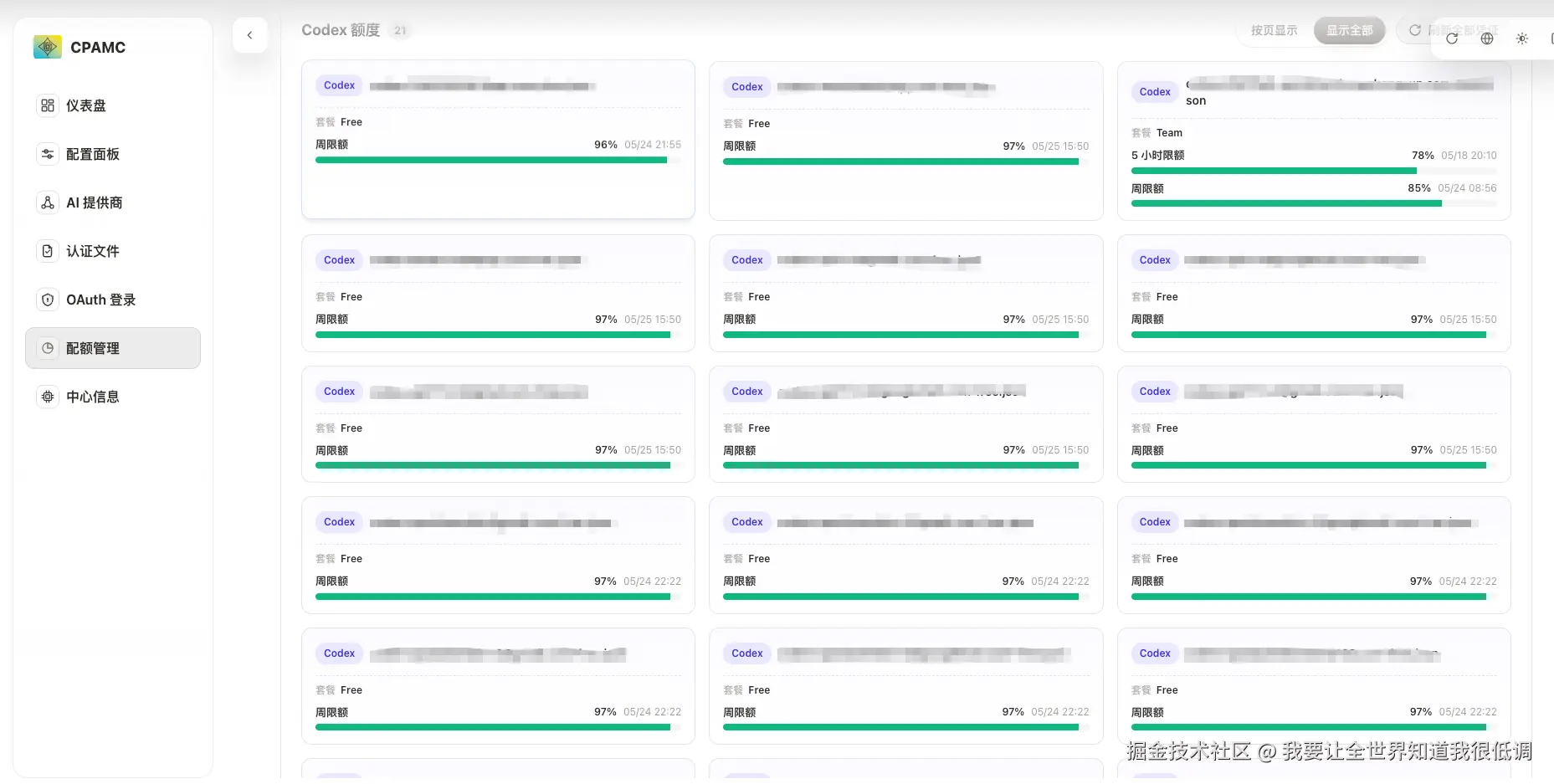
Task: Open the AI 提供商 sidebar icon
Action: (x=48, y=202)
